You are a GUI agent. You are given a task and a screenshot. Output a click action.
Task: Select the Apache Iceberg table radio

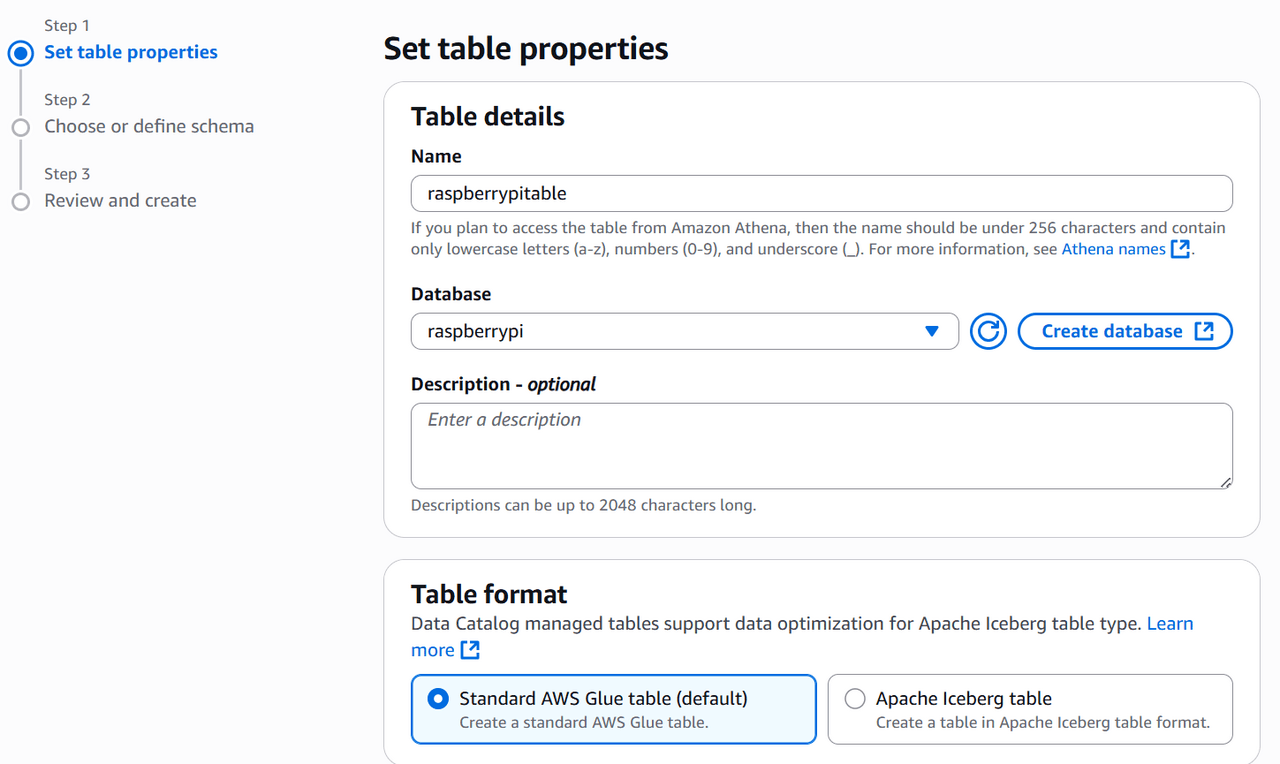[x=855, y=699]
